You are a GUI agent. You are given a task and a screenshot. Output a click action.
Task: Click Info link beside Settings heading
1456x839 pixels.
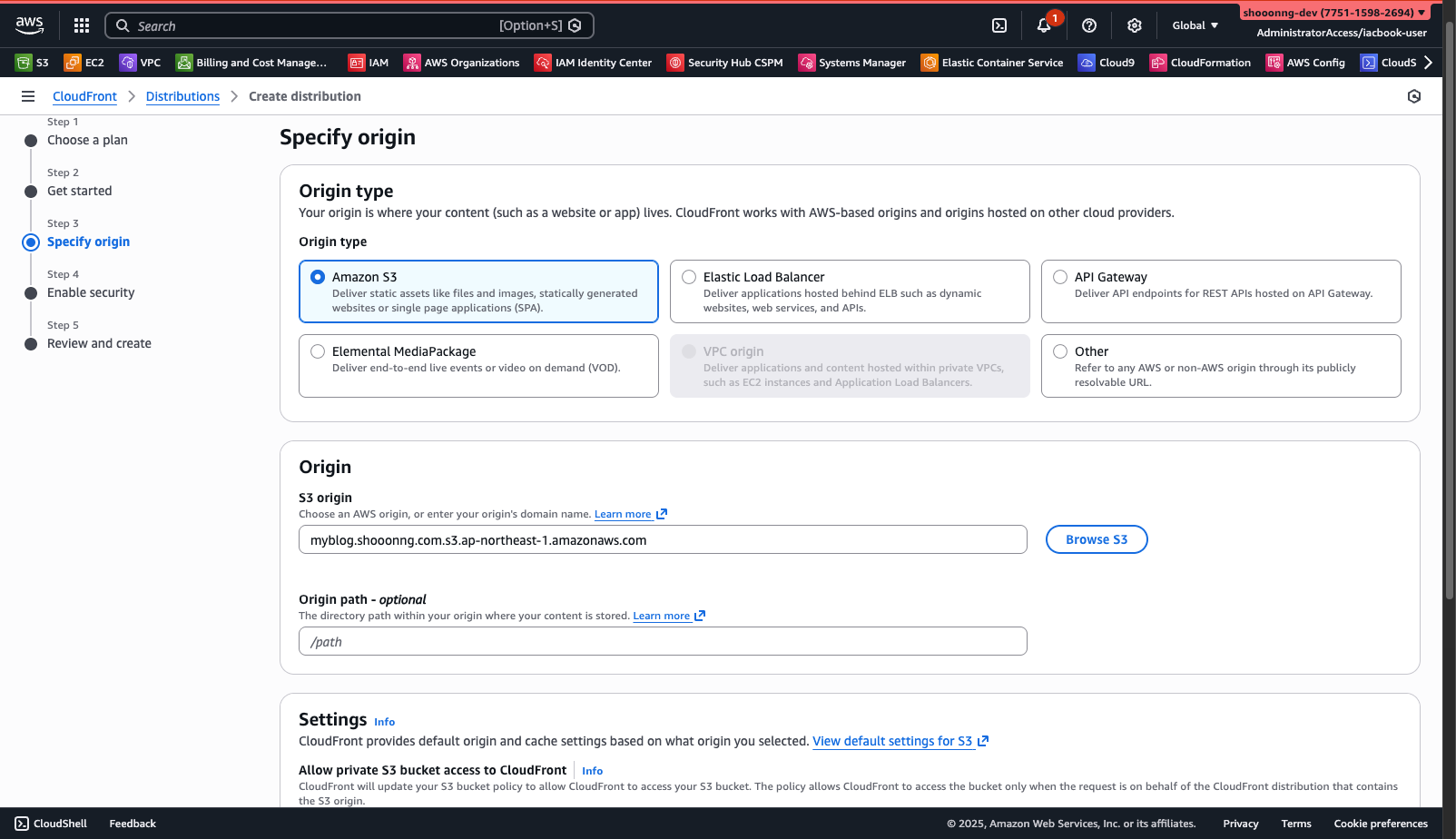384,722
